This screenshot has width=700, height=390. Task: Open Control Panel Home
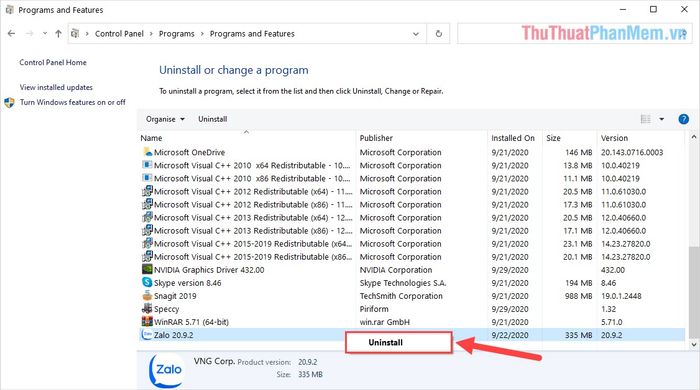pyautogui.click(x=53, y=62)
